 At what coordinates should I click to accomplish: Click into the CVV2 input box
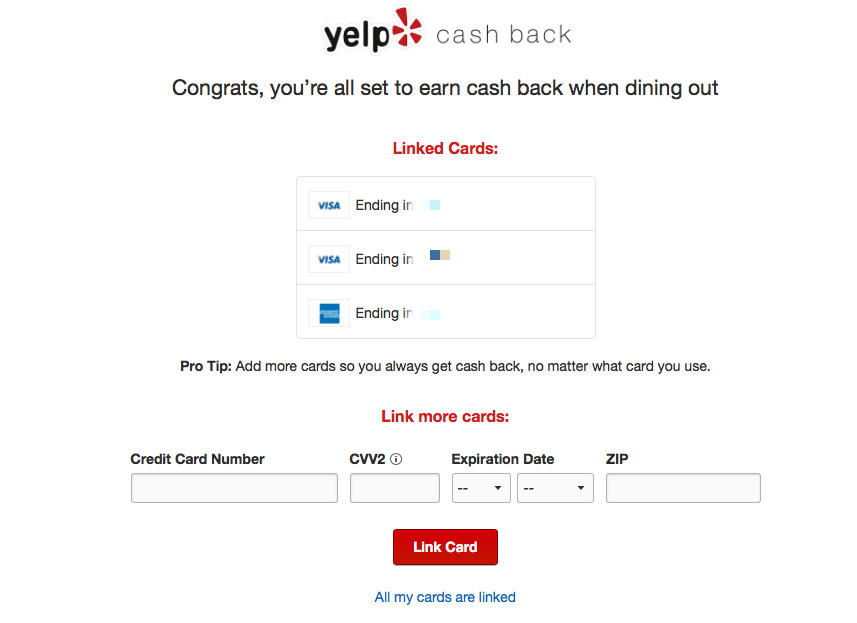(394, 488)
